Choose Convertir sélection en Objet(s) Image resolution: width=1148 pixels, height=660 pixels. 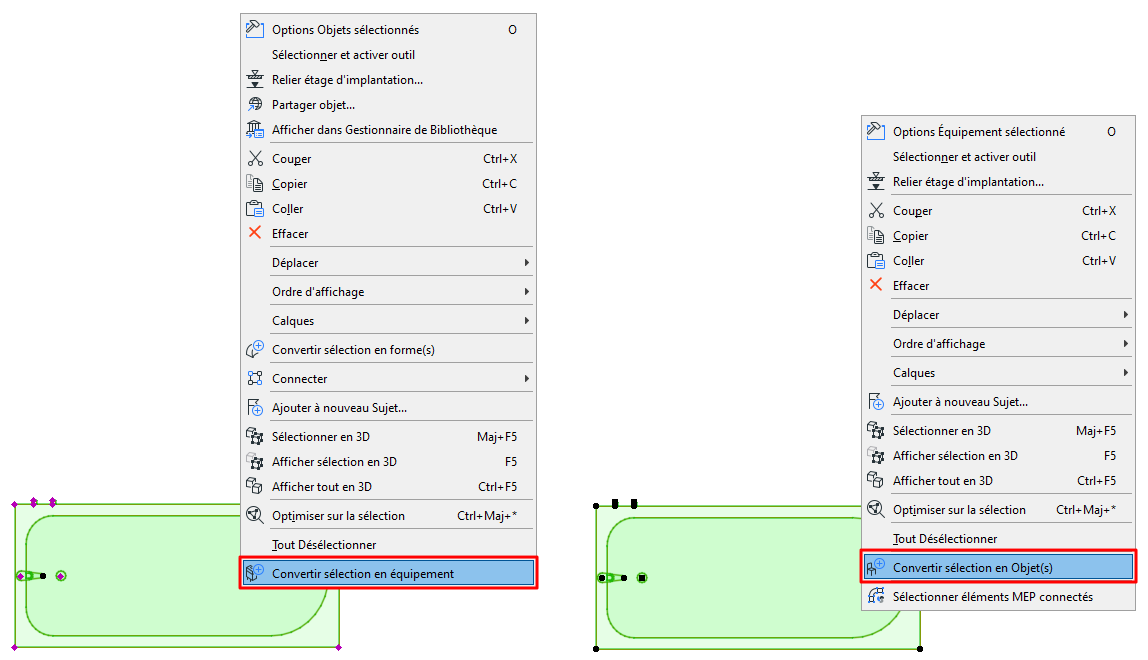999,567
